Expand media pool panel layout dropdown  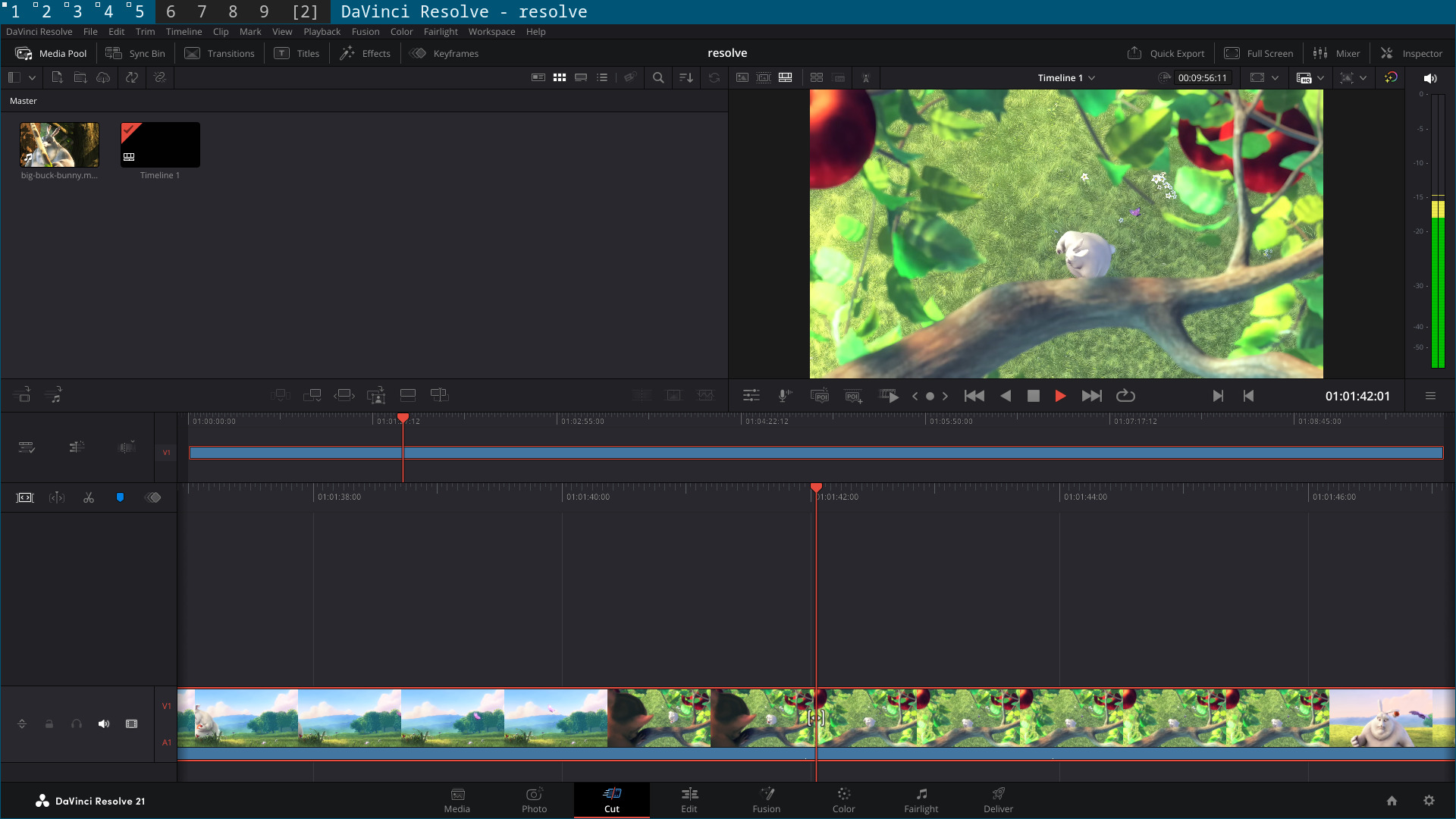[32, 77]
